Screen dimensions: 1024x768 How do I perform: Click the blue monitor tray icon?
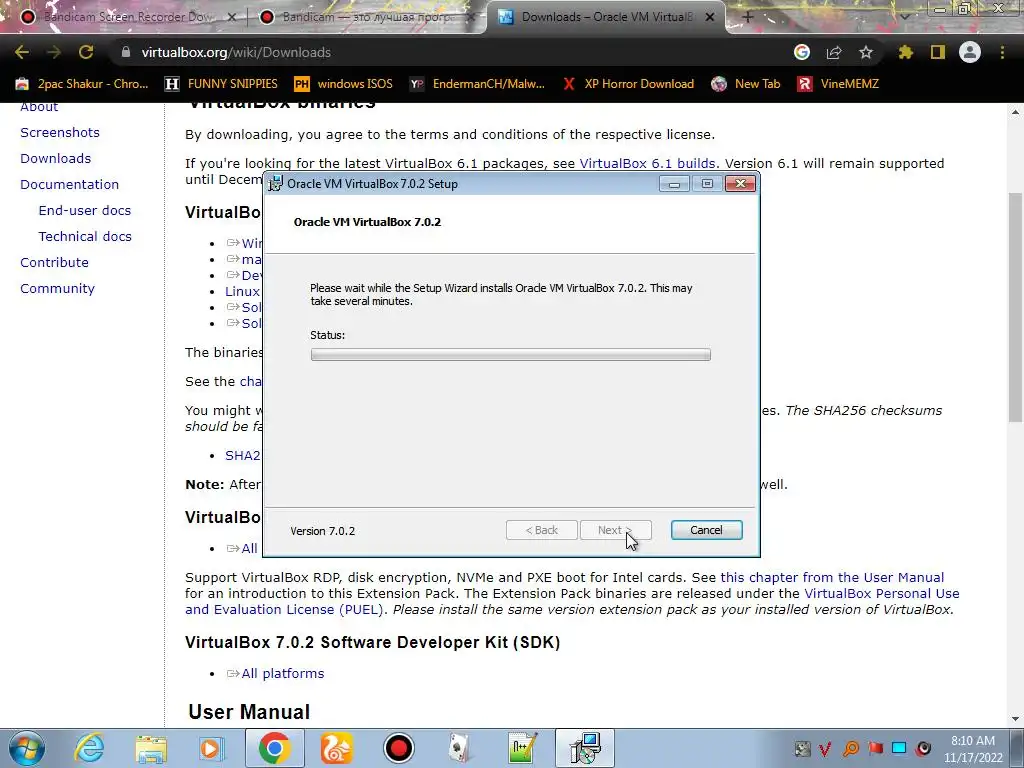click(x=899, y=749)
